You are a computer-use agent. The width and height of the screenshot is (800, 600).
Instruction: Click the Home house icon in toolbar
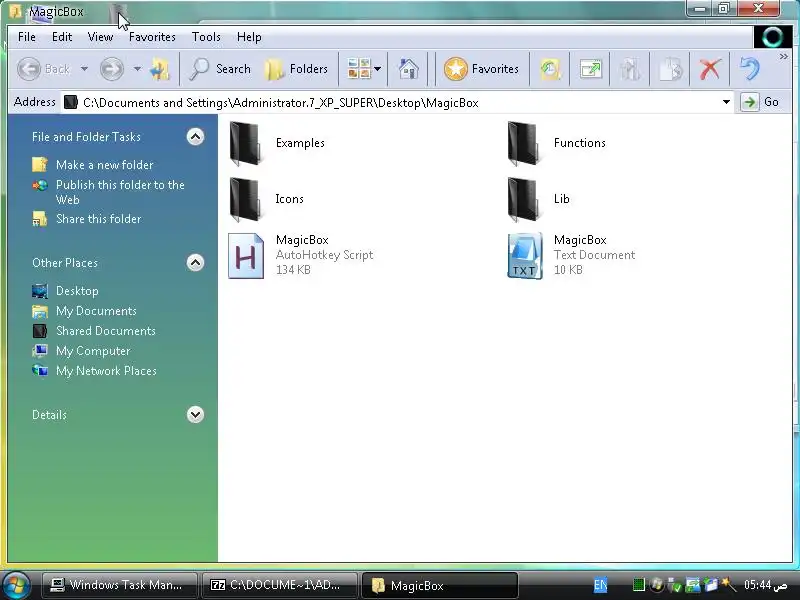pos(409,68)
